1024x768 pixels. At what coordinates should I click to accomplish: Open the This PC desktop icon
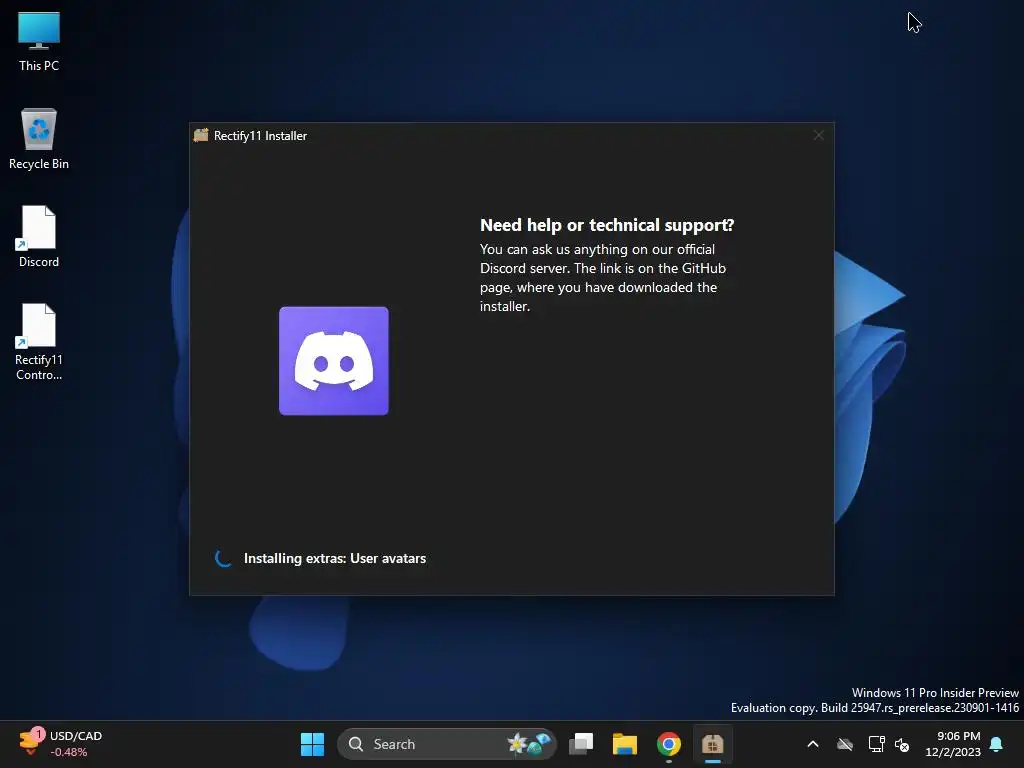pos(39,42)
